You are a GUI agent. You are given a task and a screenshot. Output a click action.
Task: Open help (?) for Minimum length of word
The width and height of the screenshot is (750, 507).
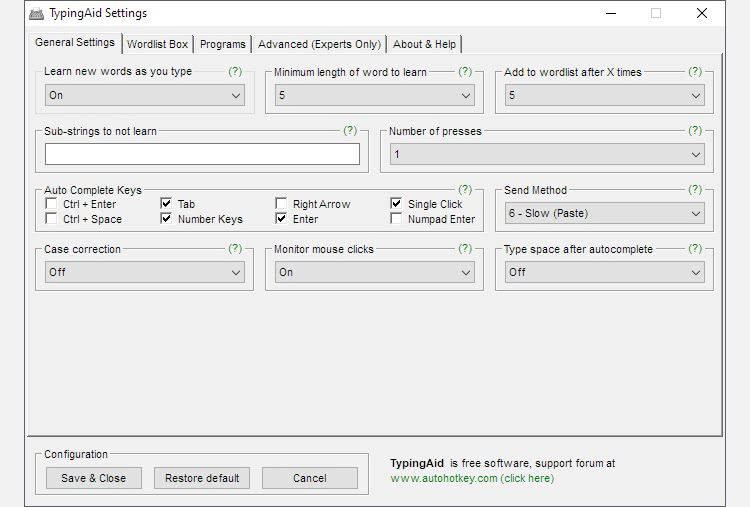pyautogui.click(x=465, y=72)
